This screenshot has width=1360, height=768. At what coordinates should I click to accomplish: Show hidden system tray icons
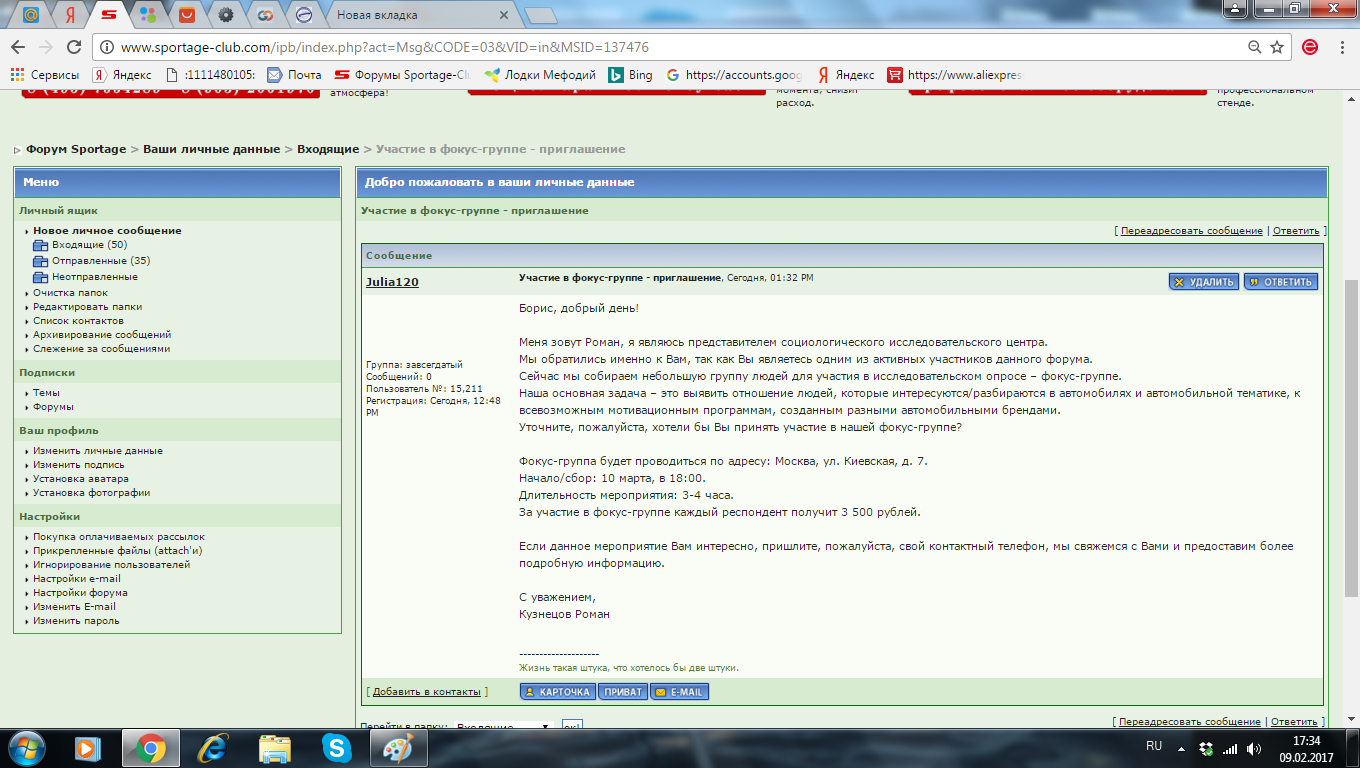[x=1181, y=747]
